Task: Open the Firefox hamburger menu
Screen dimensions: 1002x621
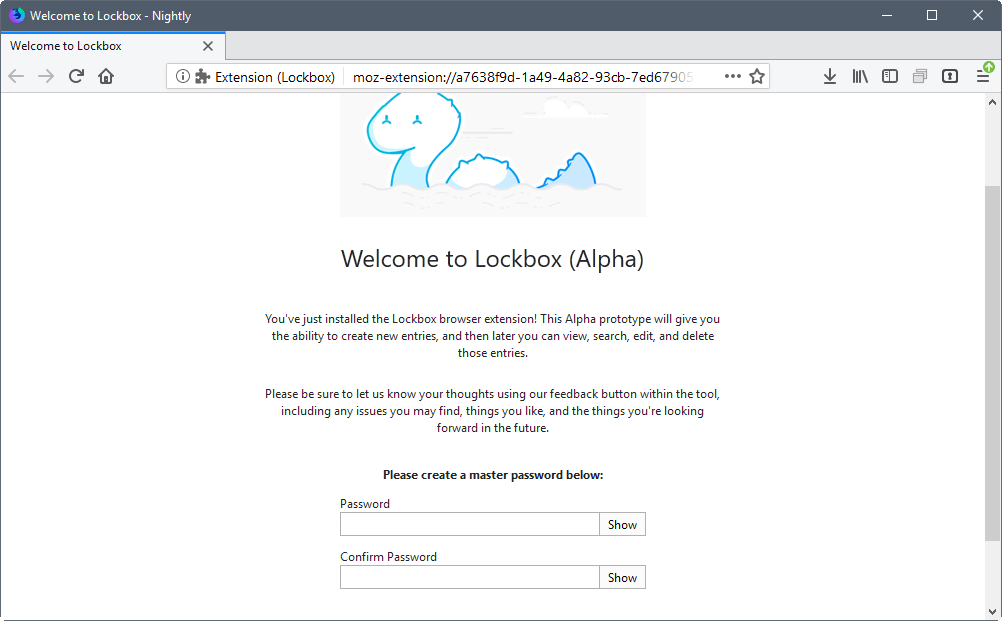Action: [x=983, y=77]
